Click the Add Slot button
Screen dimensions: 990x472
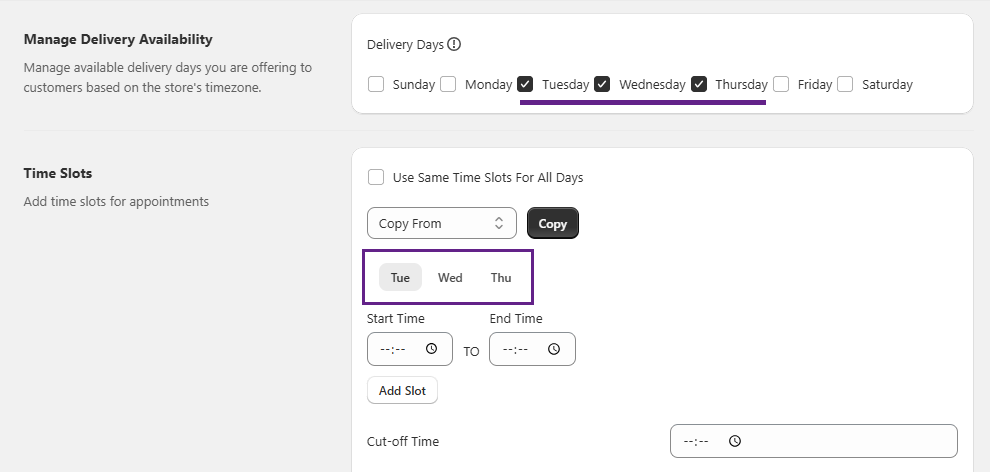coord(402,391)
